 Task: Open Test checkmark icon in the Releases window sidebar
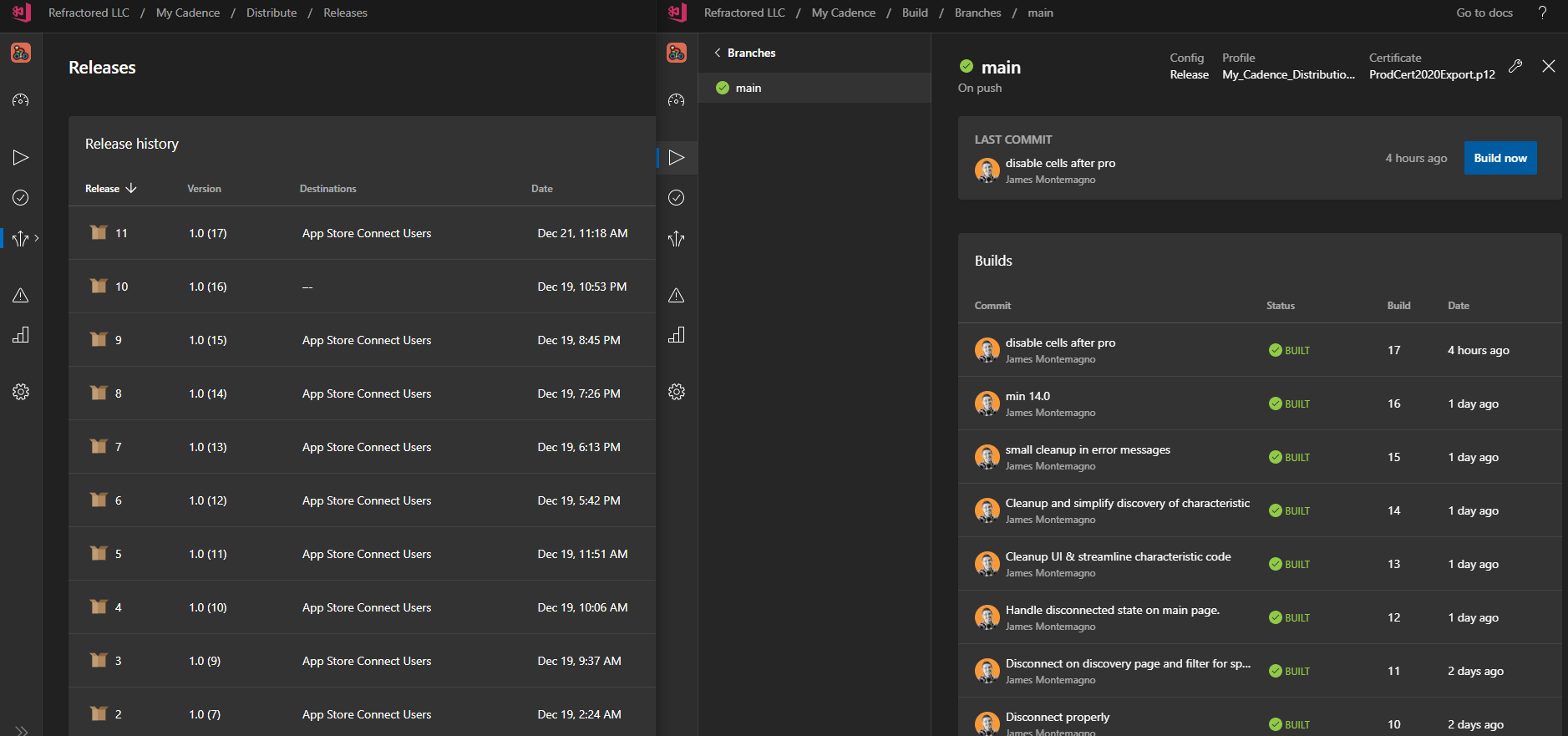coord(21,197)
